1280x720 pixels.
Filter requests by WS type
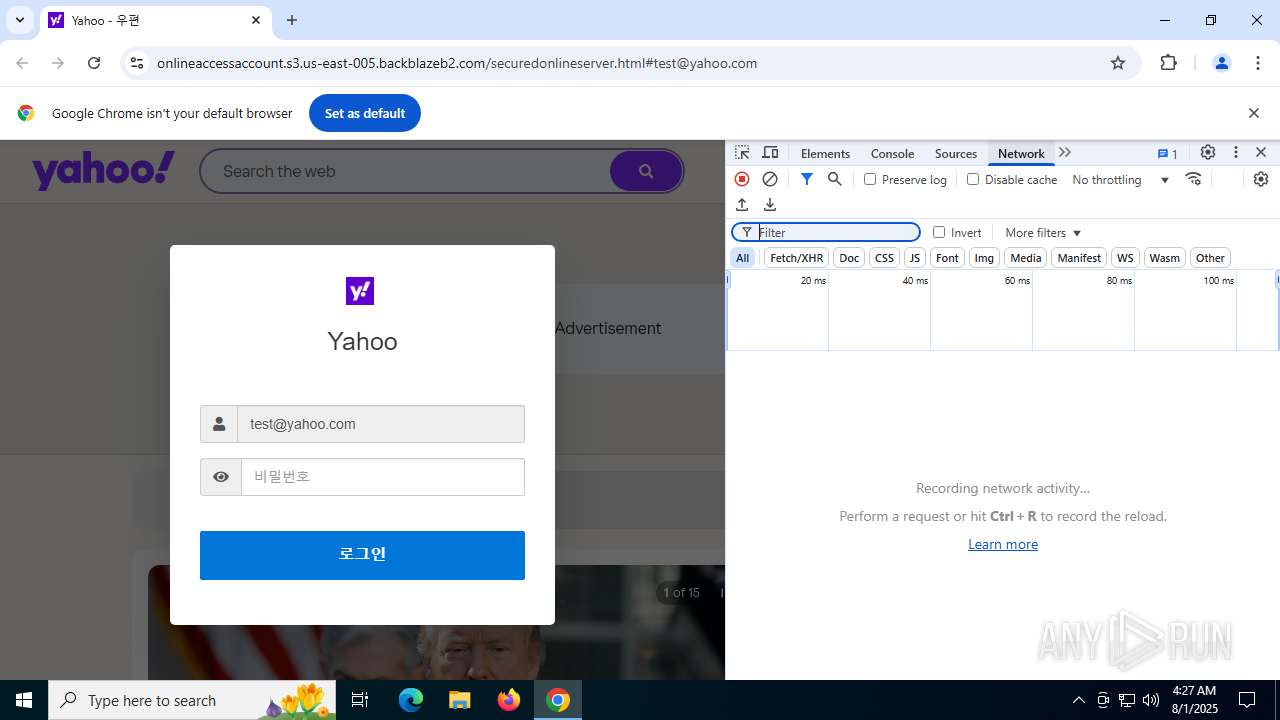(1125, 258)
